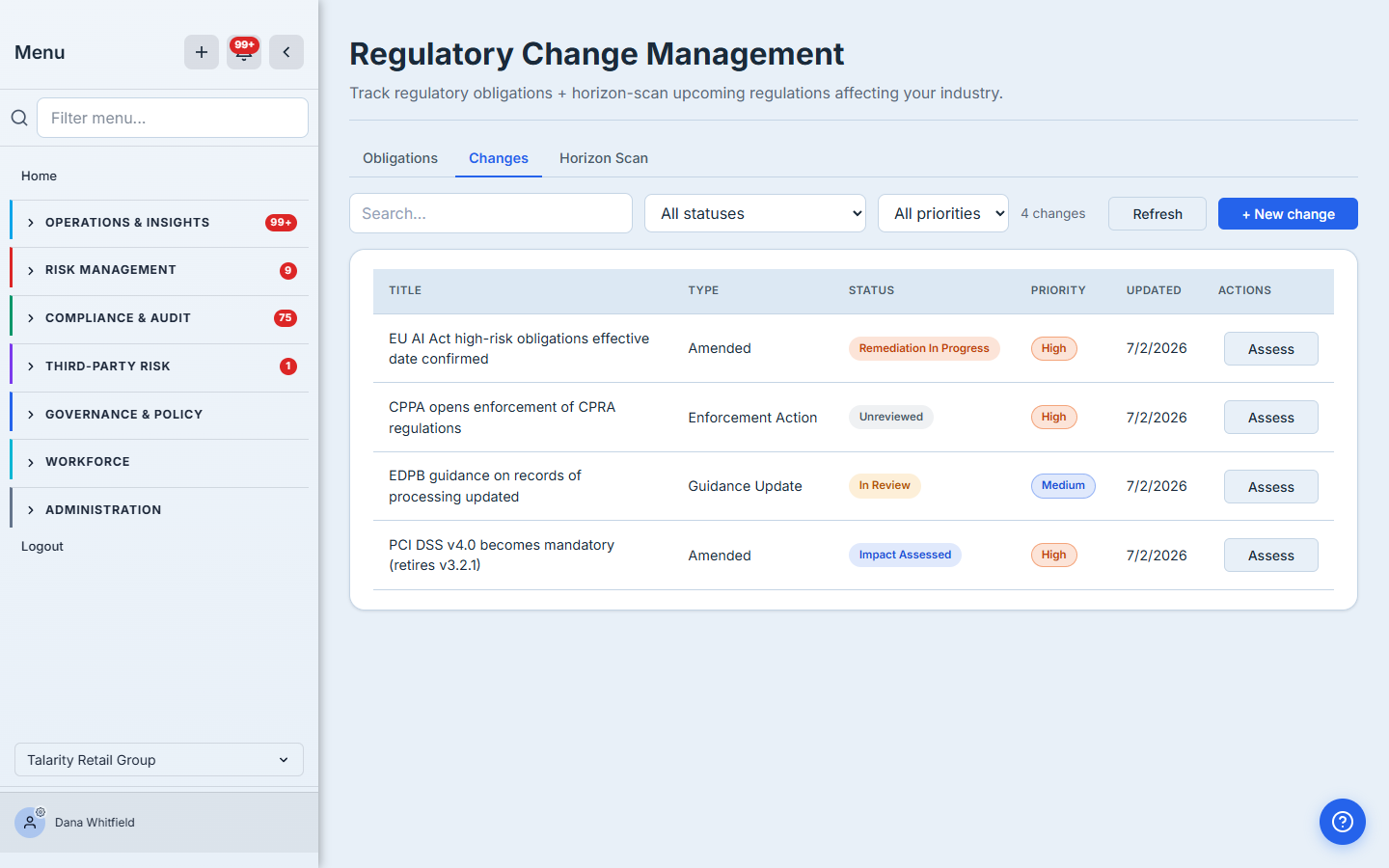The image size is (1389, 868).
Task: Click the Unreviewed status badge
Action: click(x=891, y=417)
